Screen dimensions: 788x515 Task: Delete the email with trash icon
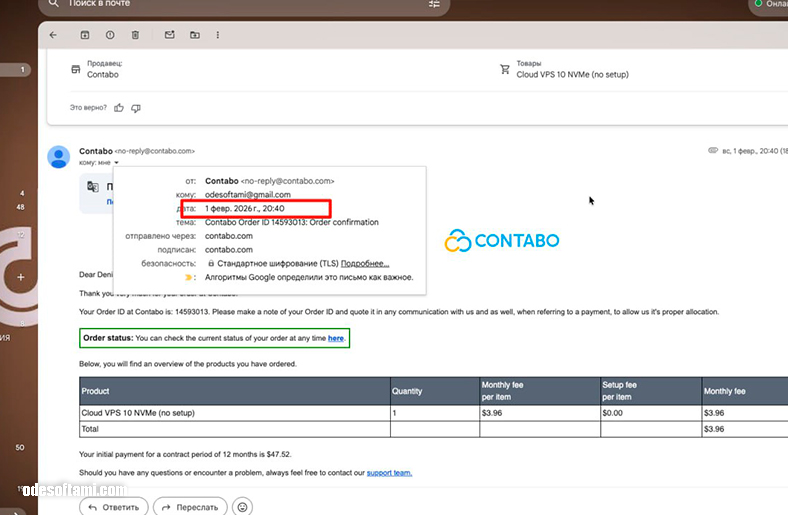coord(135,35)
